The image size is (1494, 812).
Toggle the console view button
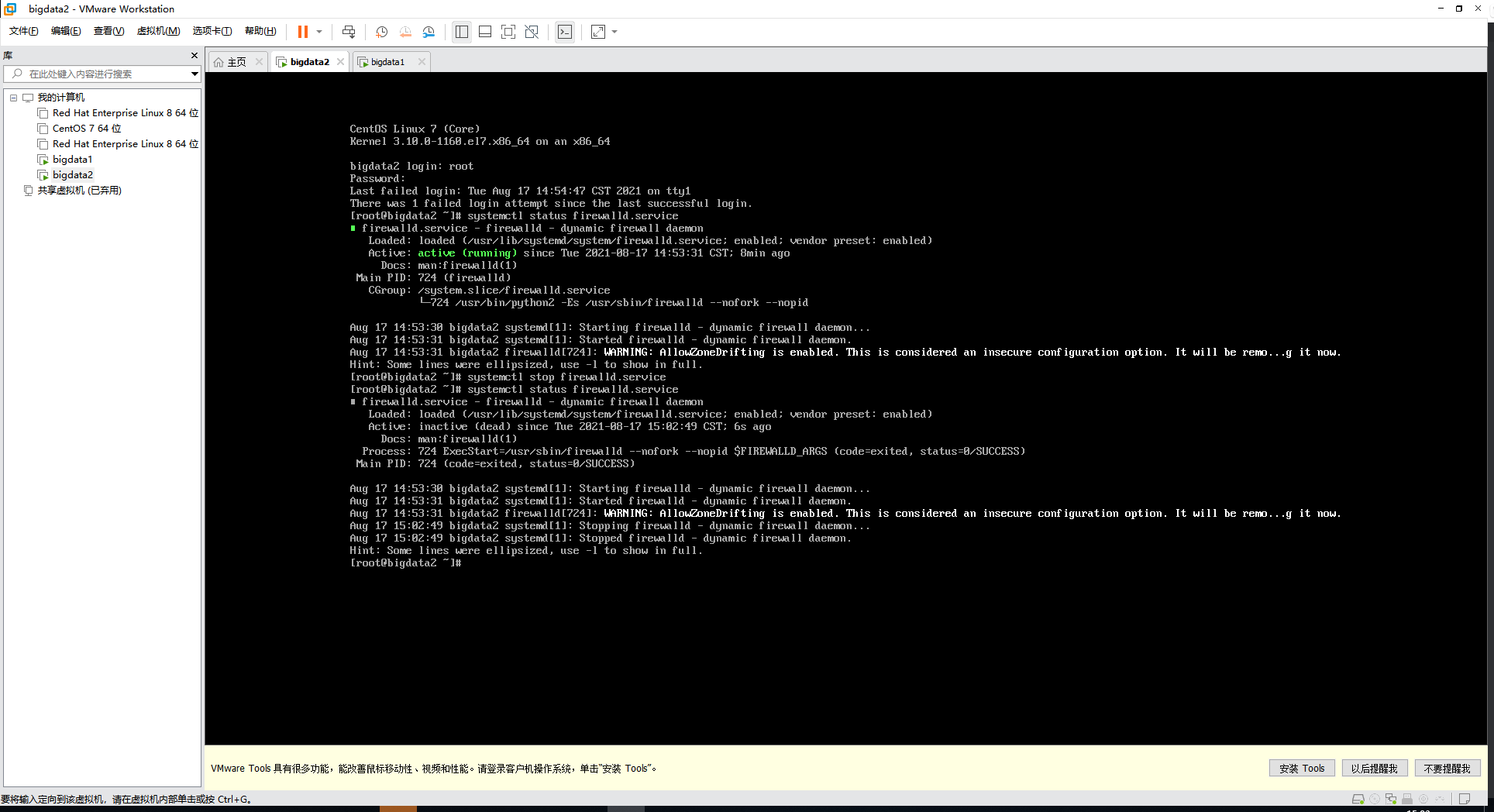(x=565, y=32)
